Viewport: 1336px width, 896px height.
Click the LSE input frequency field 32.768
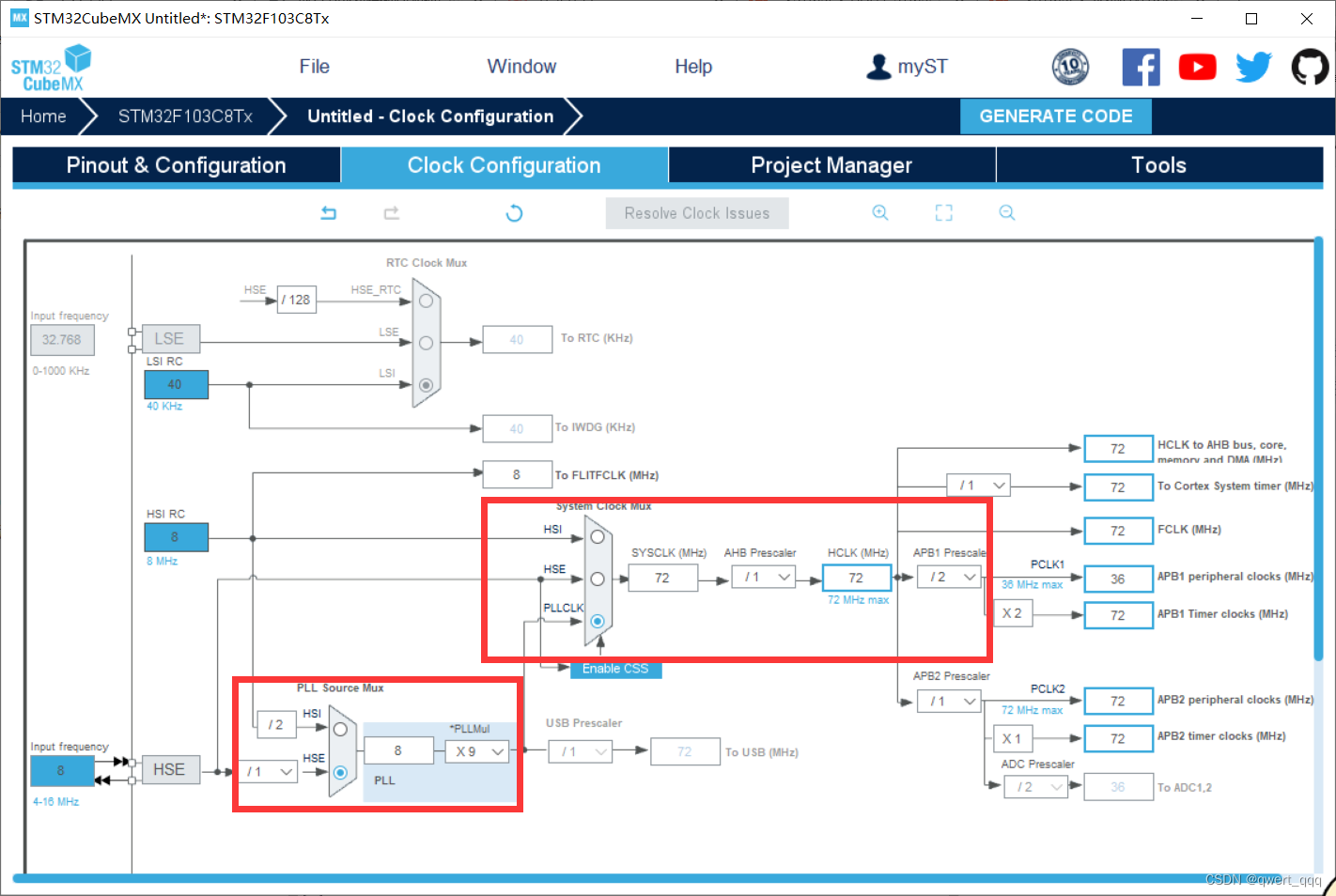(62, 340)
